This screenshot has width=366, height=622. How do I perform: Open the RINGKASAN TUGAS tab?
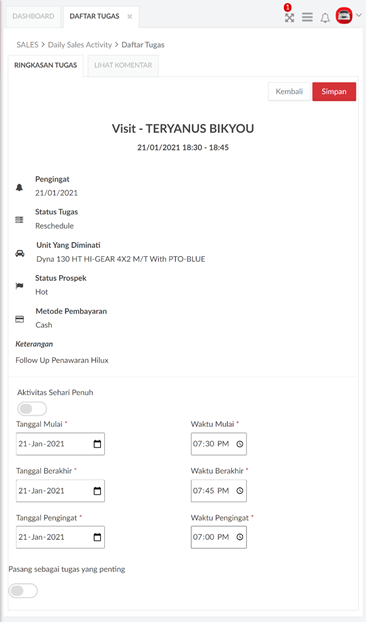(x=46, y=65)
